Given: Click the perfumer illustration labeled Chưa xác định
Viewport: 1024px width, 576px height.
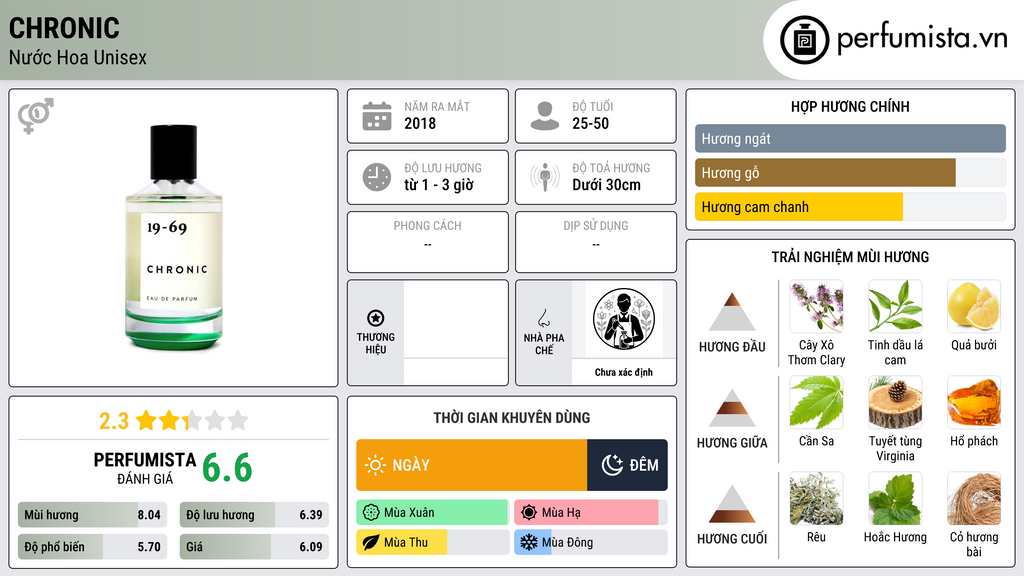Looking at the screenshot, I should point(624,319).
